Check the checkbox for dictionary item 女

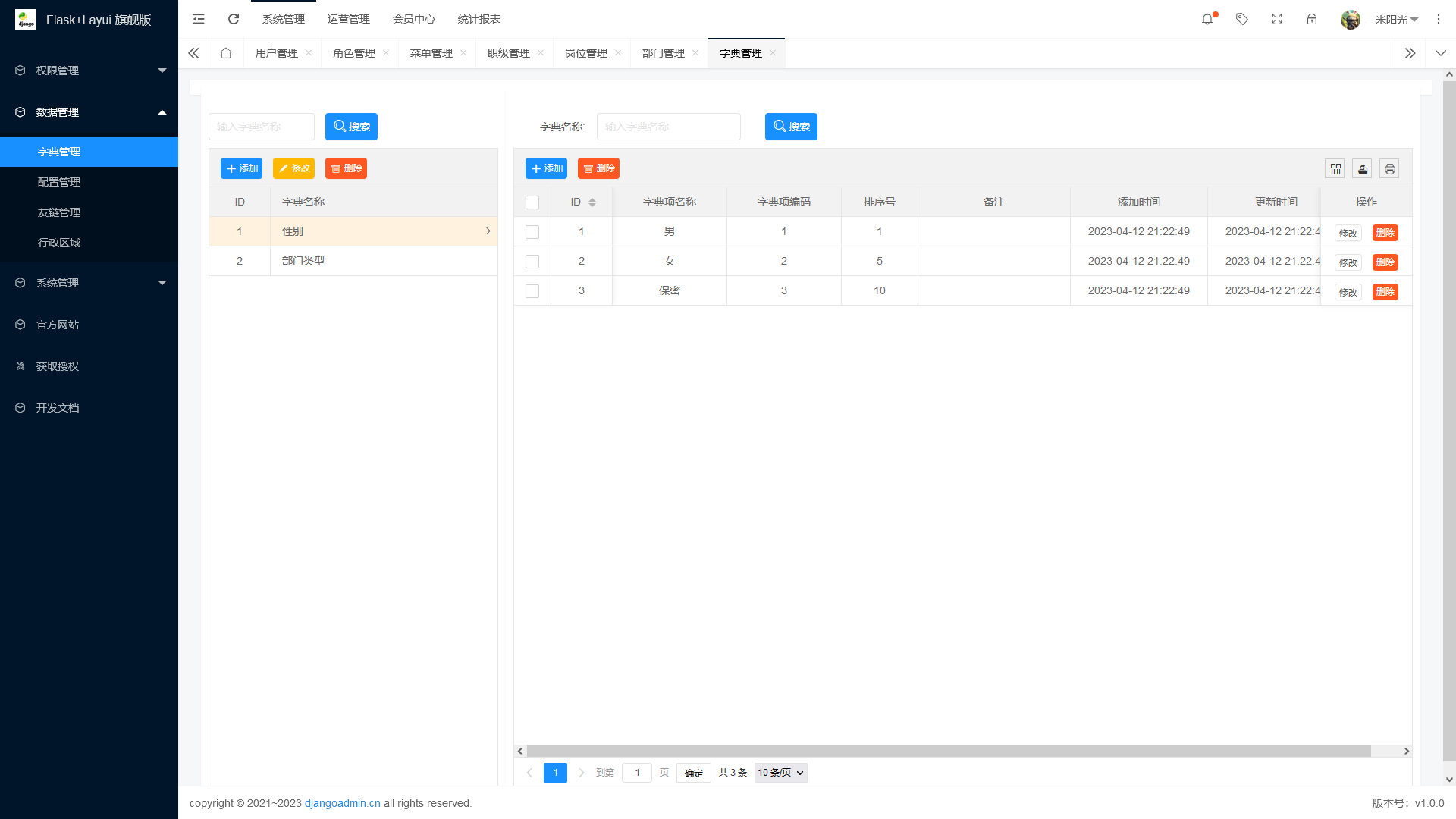[532, 260]
